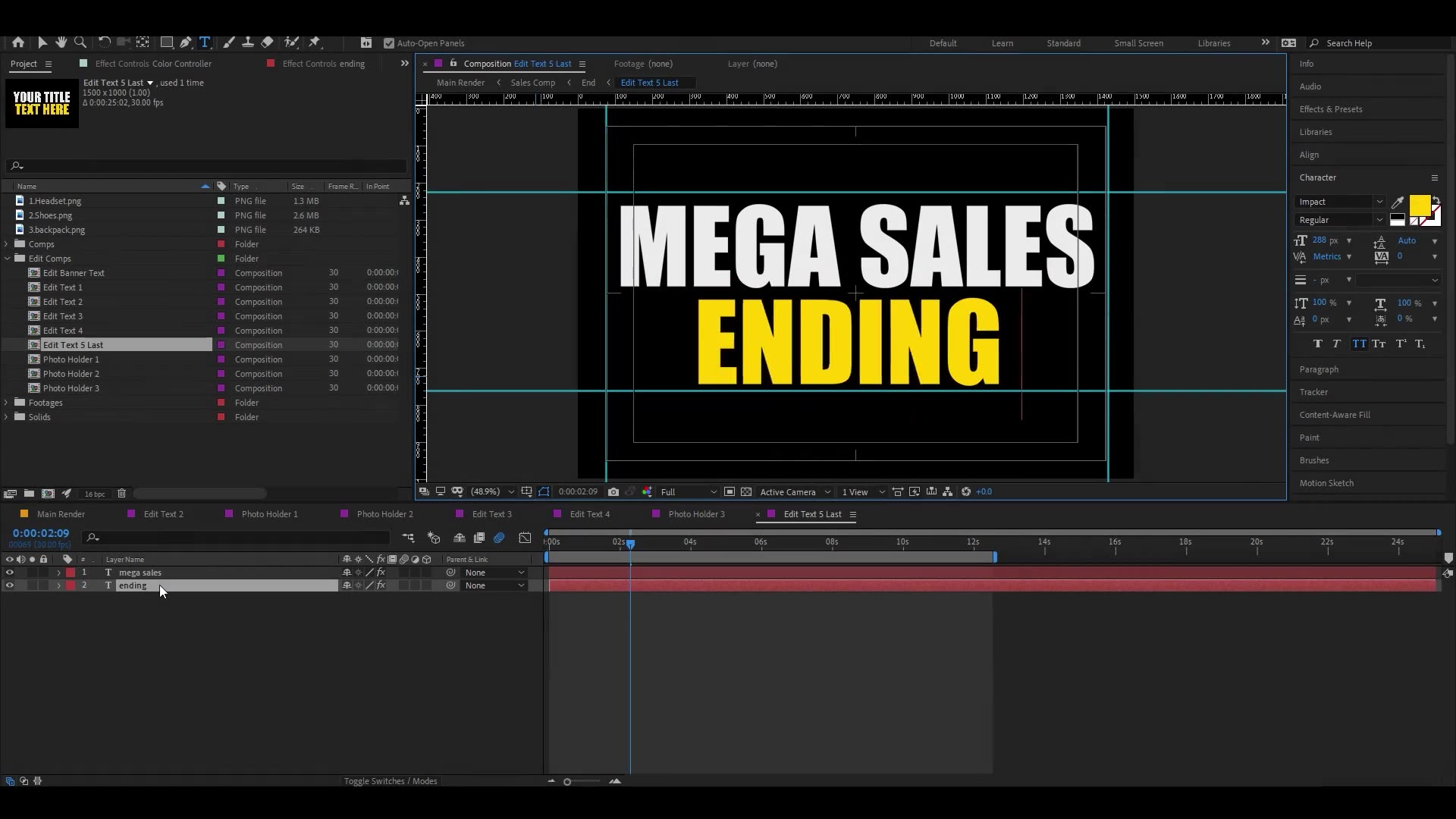The height and width of the screenshot is (819, 1456).
Task: Open the Resolution dropdown Full
Action: click(x=688, y=491)
